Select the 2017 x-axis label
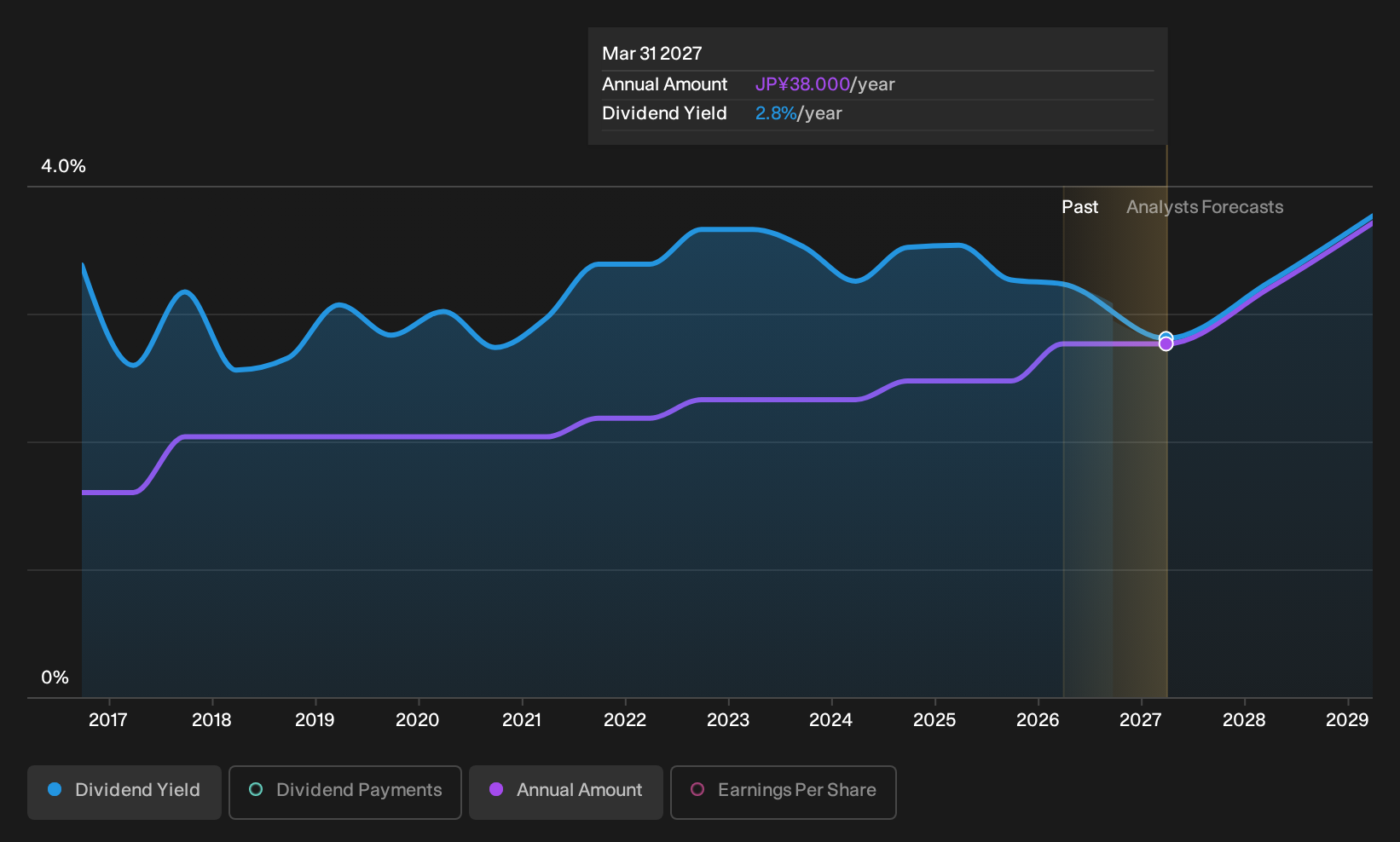 point(108,720)
